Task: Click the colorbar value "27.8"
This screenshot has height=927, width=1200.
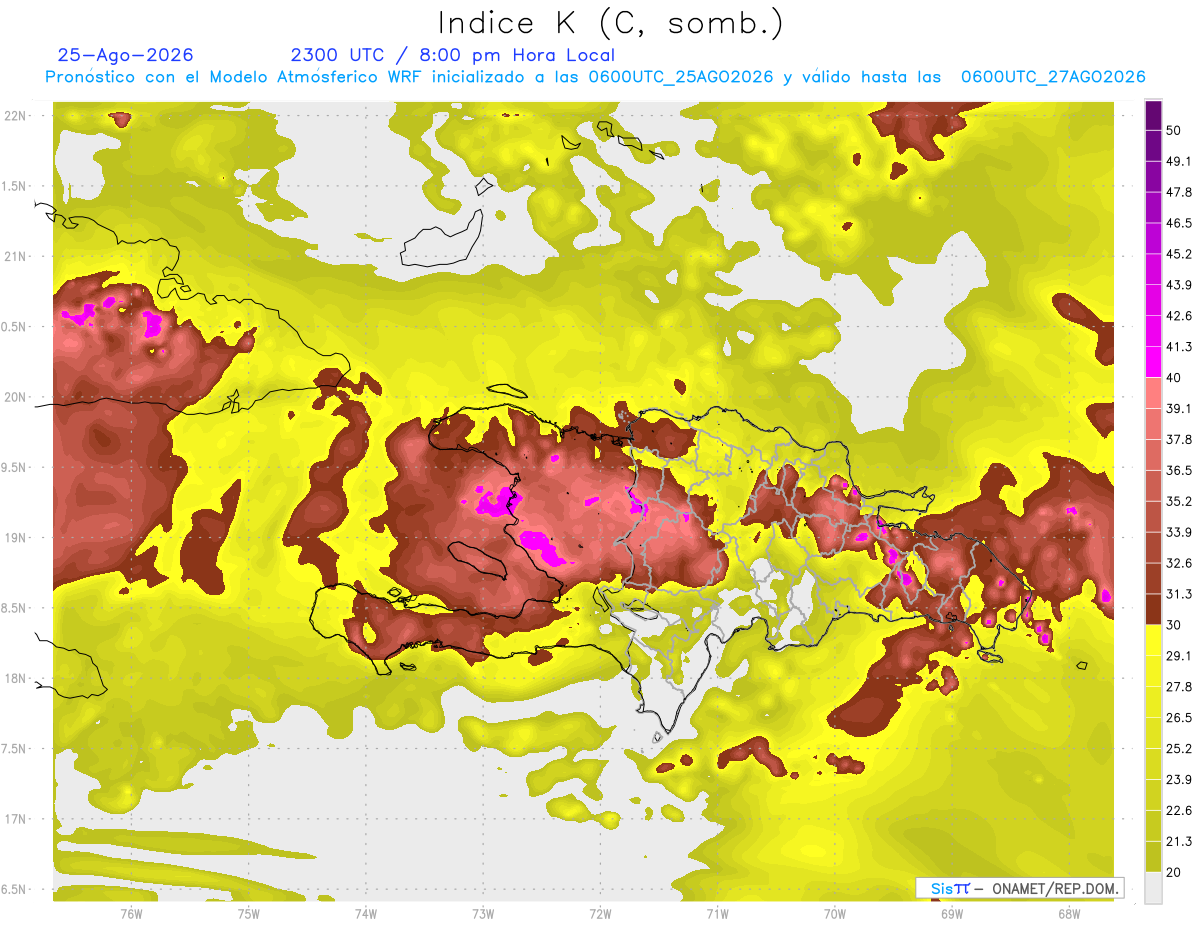Action: (x=1179, y=686)
